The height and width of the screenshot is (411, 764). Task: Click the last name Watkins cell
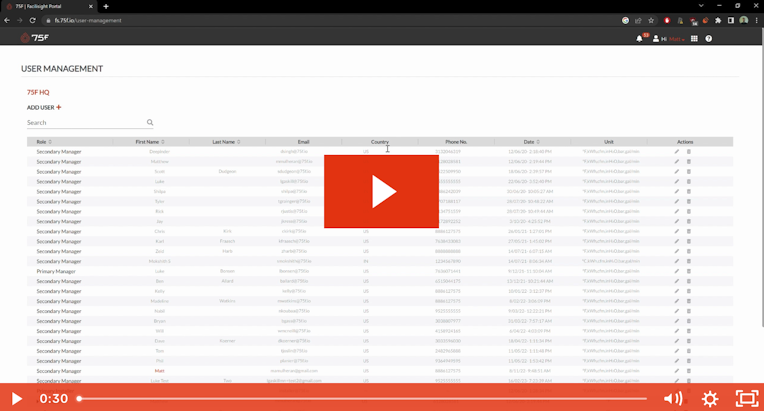[228, 301]
